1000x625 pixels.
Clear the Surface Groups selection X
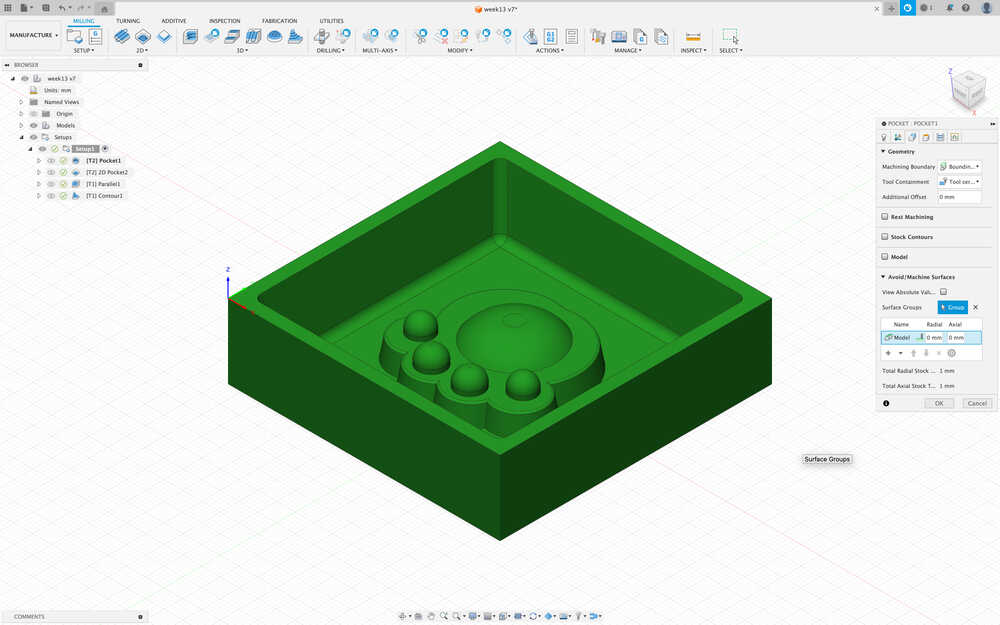(x=976, y=307)
